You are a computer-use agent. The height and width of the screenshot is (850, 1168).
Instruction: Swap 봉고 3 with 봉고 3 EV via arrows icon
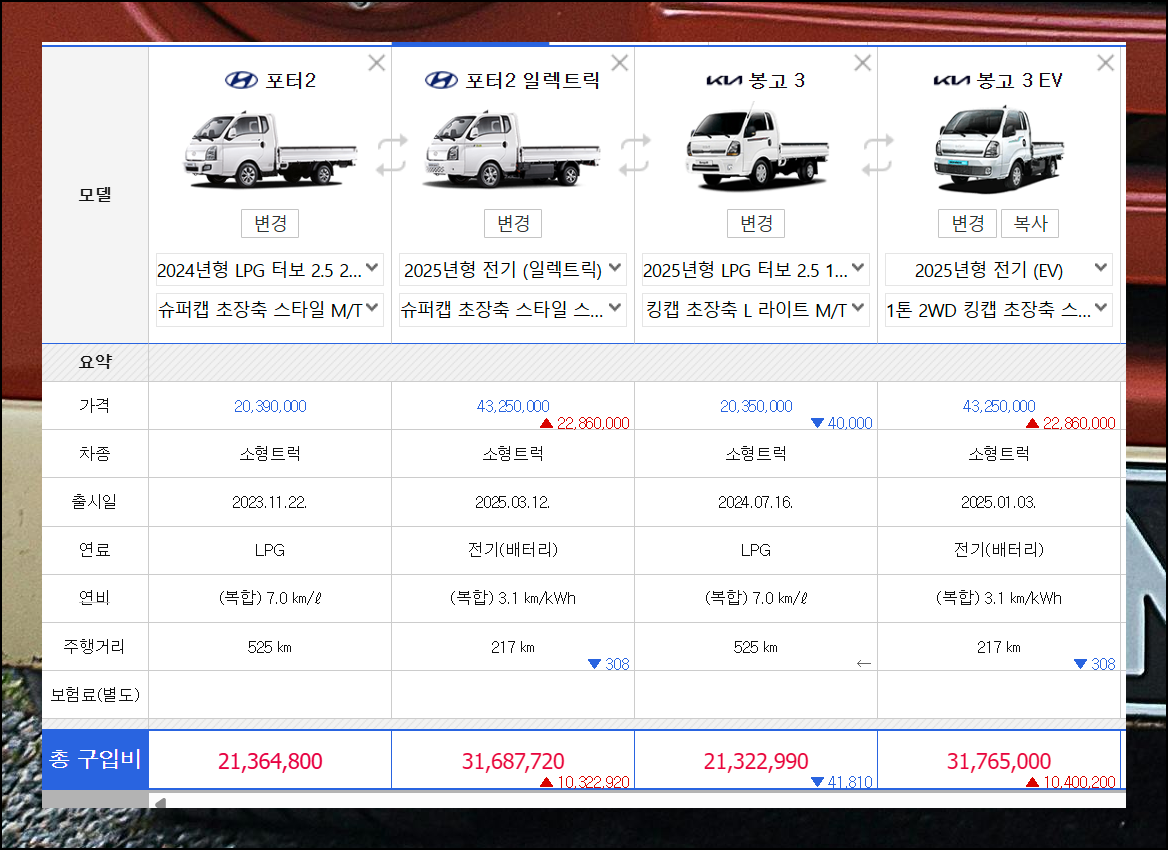coord(877,154)
